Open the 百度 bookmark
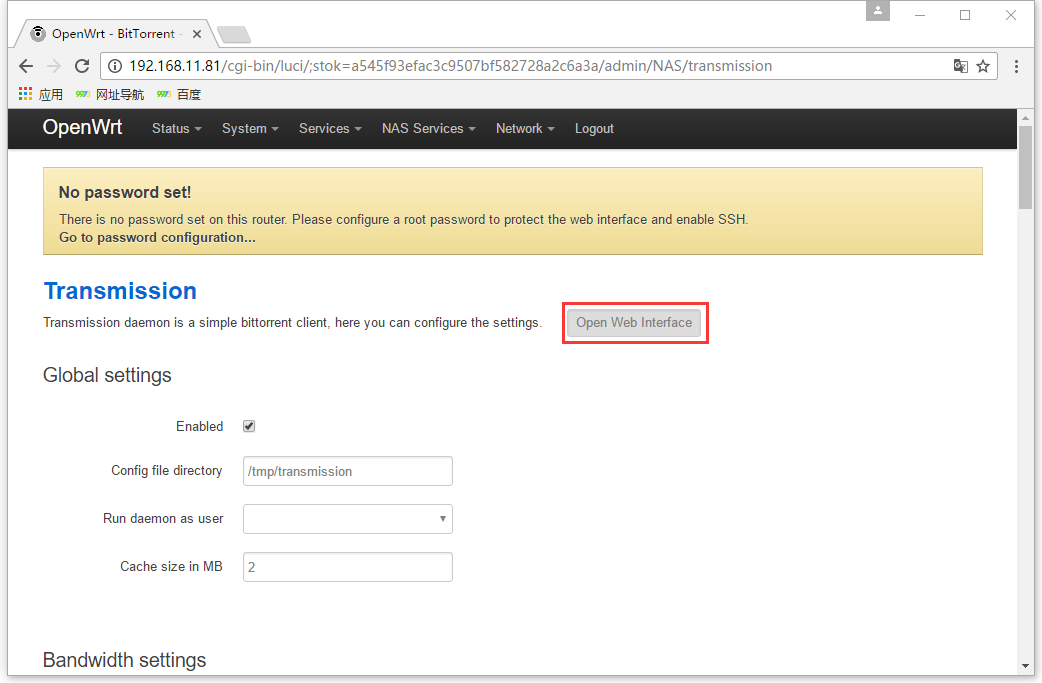The height and width of the screenshot is (683, 1042). (179, 94)
